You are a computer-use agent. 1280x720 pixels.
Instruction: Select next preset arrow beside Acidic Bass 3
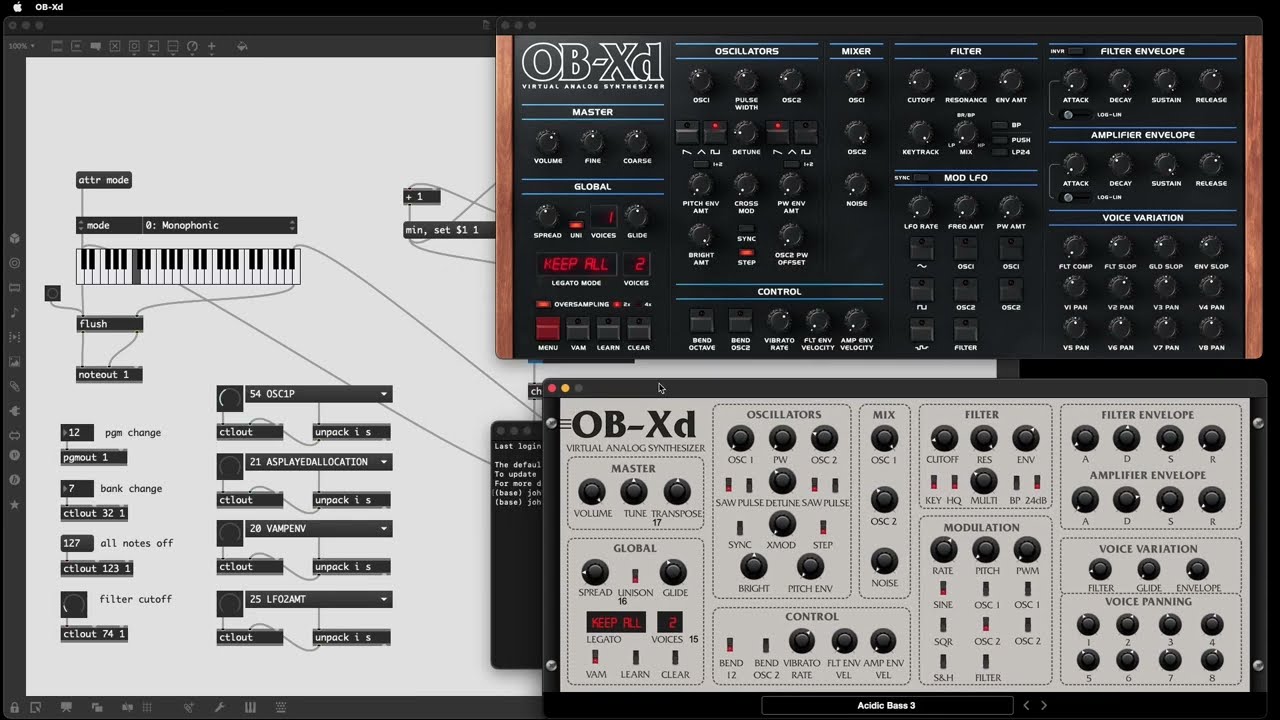[1044, 705]
